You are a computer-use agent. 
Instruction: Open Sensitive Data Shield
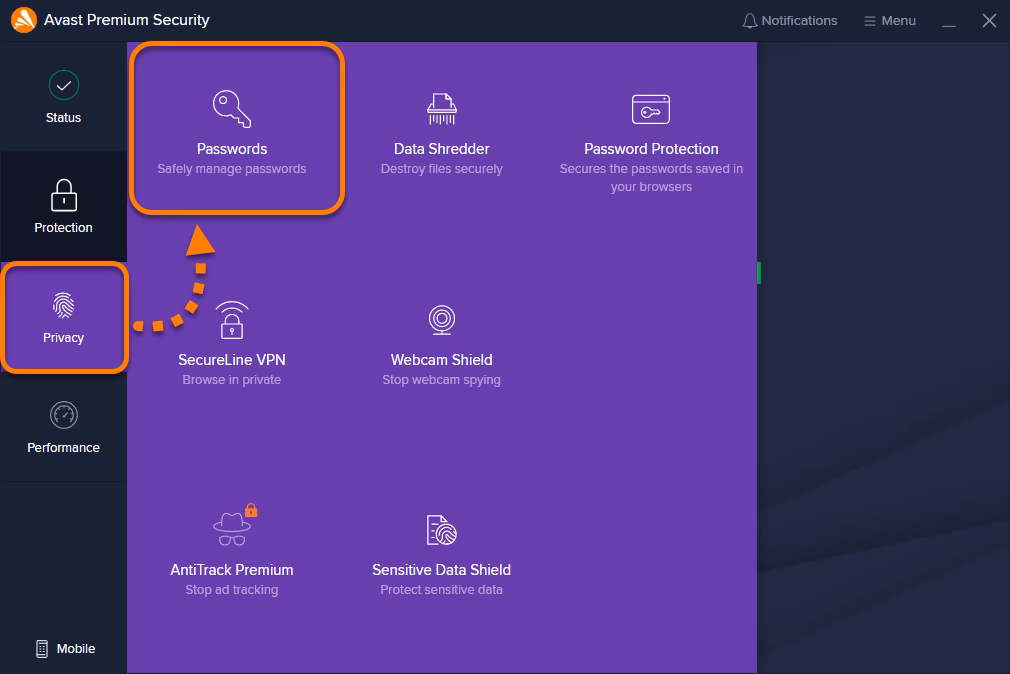441,548
